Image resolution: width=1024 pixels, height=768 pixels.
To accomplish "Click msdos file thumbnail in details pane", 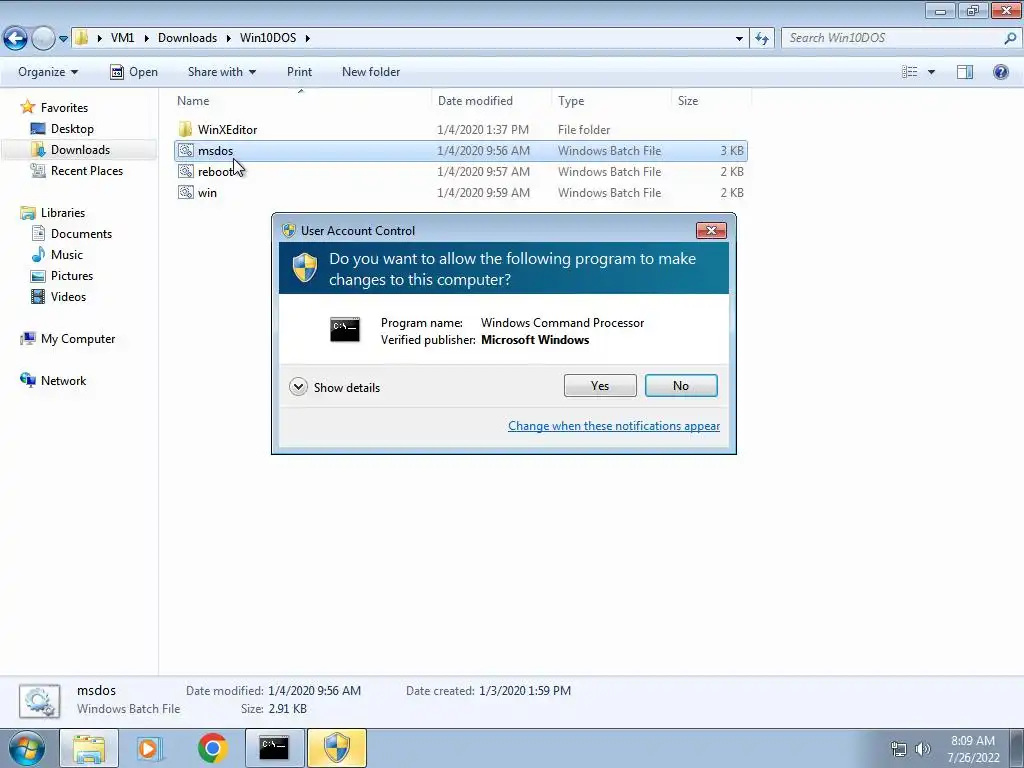I will (39, 701).
